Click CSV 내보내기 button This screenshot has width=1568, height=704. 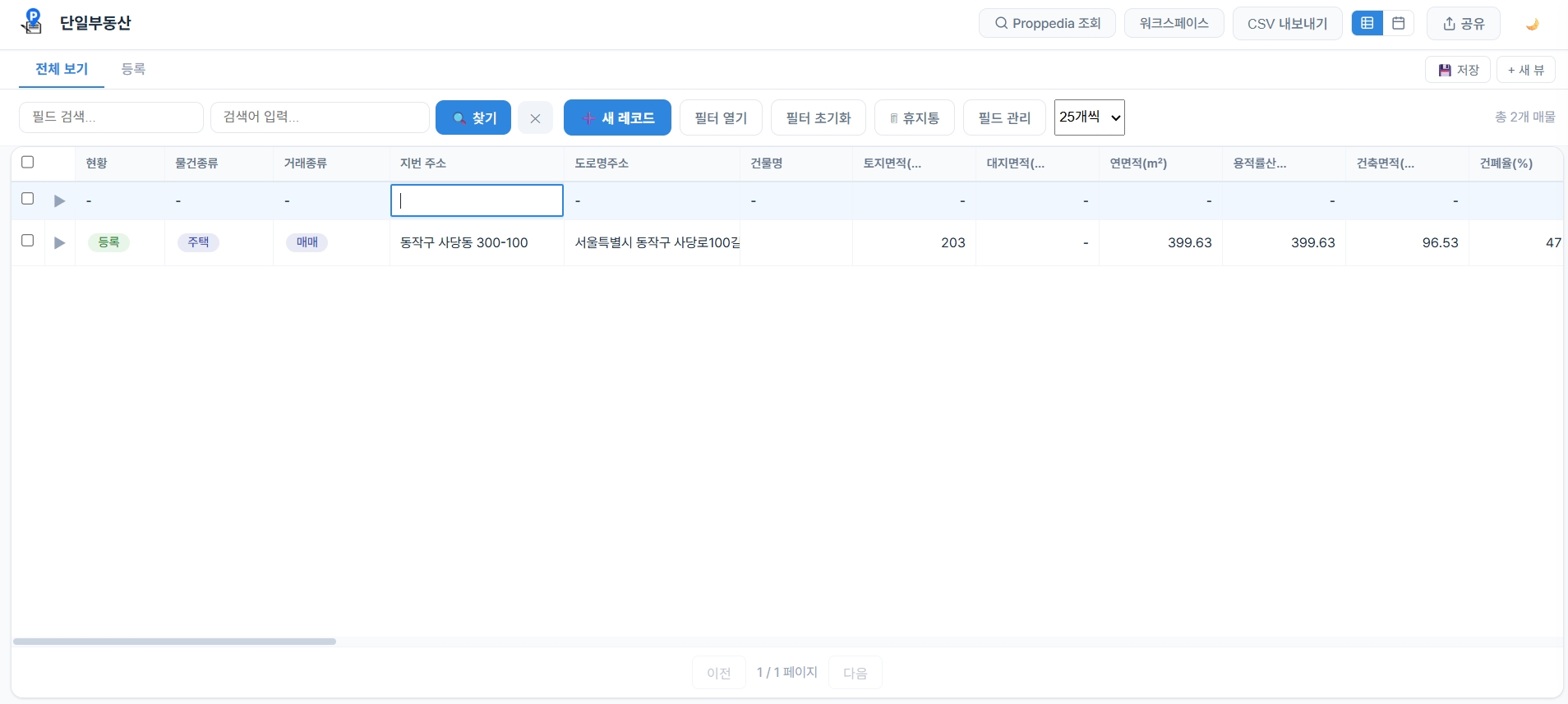[x=1287, y=24]
